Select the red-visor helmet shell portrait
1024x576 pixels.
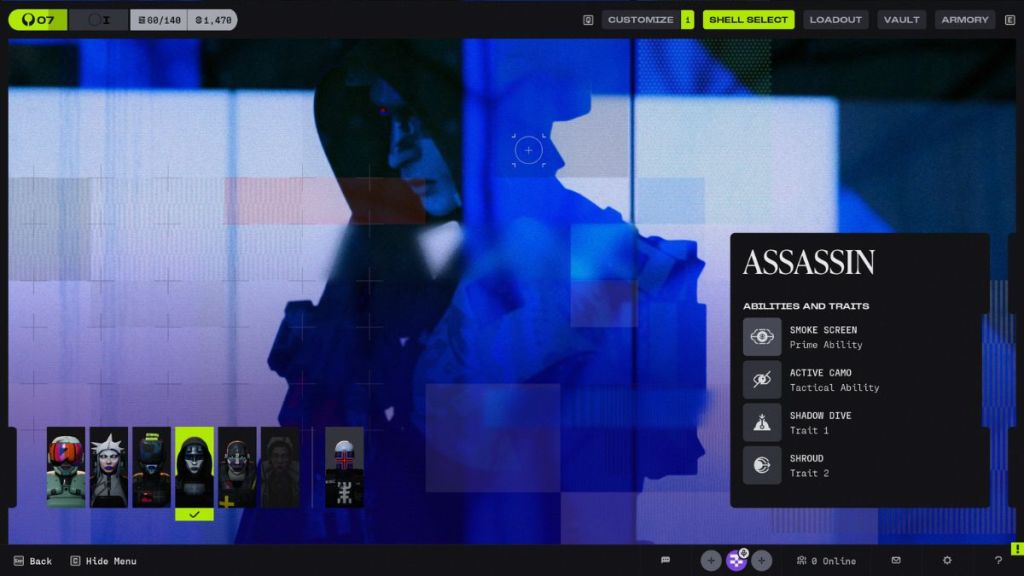pos(66,468)
